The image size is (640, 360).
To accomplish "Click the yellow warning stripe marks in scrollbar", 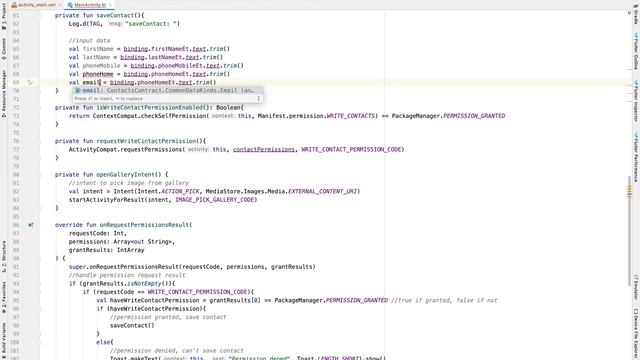I will pos(629,191).
